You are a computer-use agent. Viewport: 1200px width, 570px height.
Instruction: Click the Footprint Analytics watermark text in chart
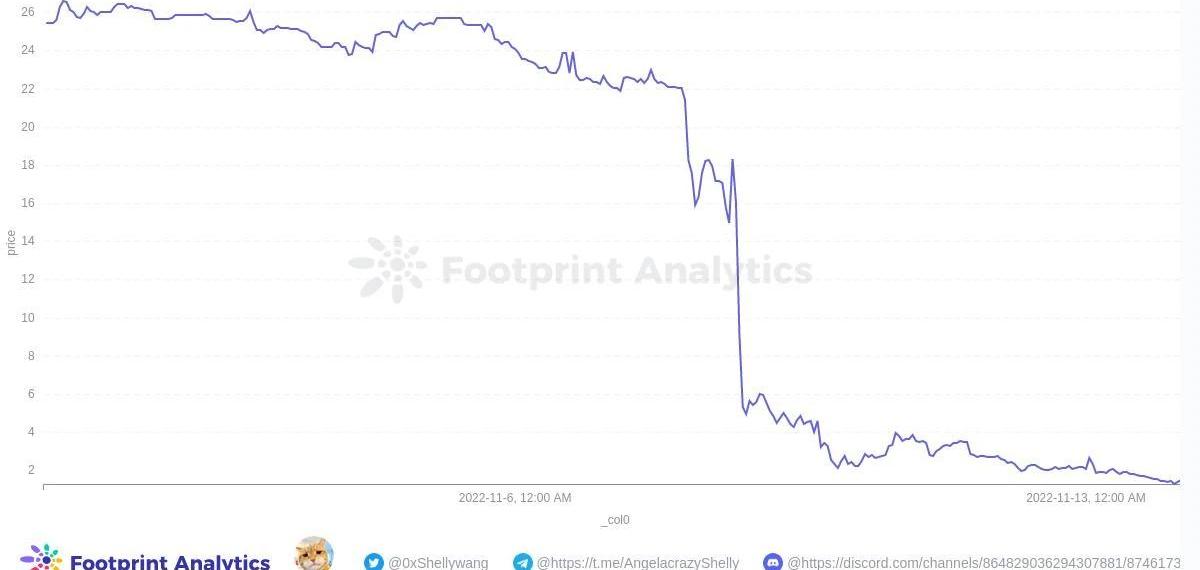coord(626,271)
